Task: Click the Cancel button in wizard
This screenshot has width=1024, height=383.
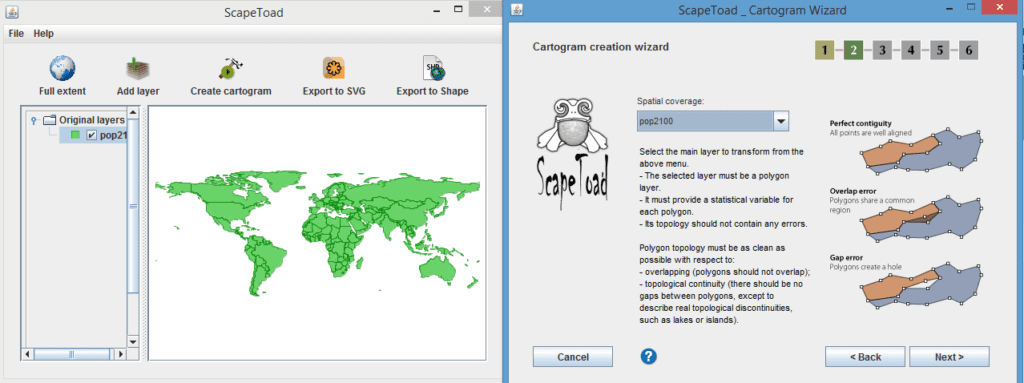Action: pos(573,357)
